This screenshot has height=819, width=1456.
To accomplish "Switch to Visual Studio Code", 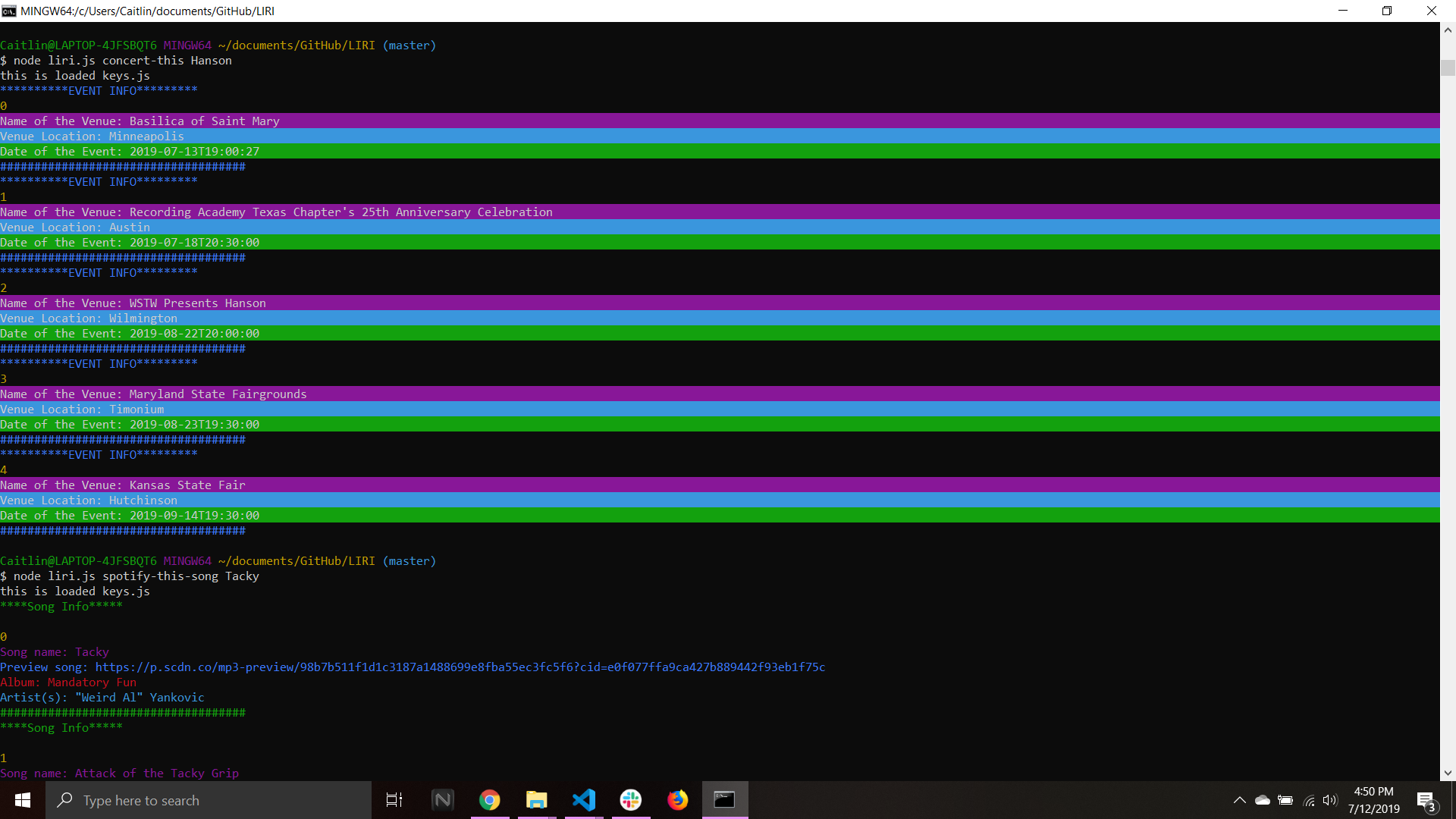I will (x=584, y=800).
